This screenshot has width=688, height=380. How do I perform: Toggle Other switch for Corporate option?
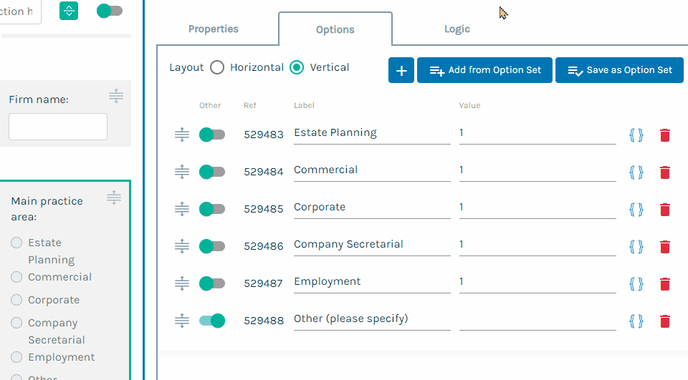pyautogui.click(x=212, y=209)
